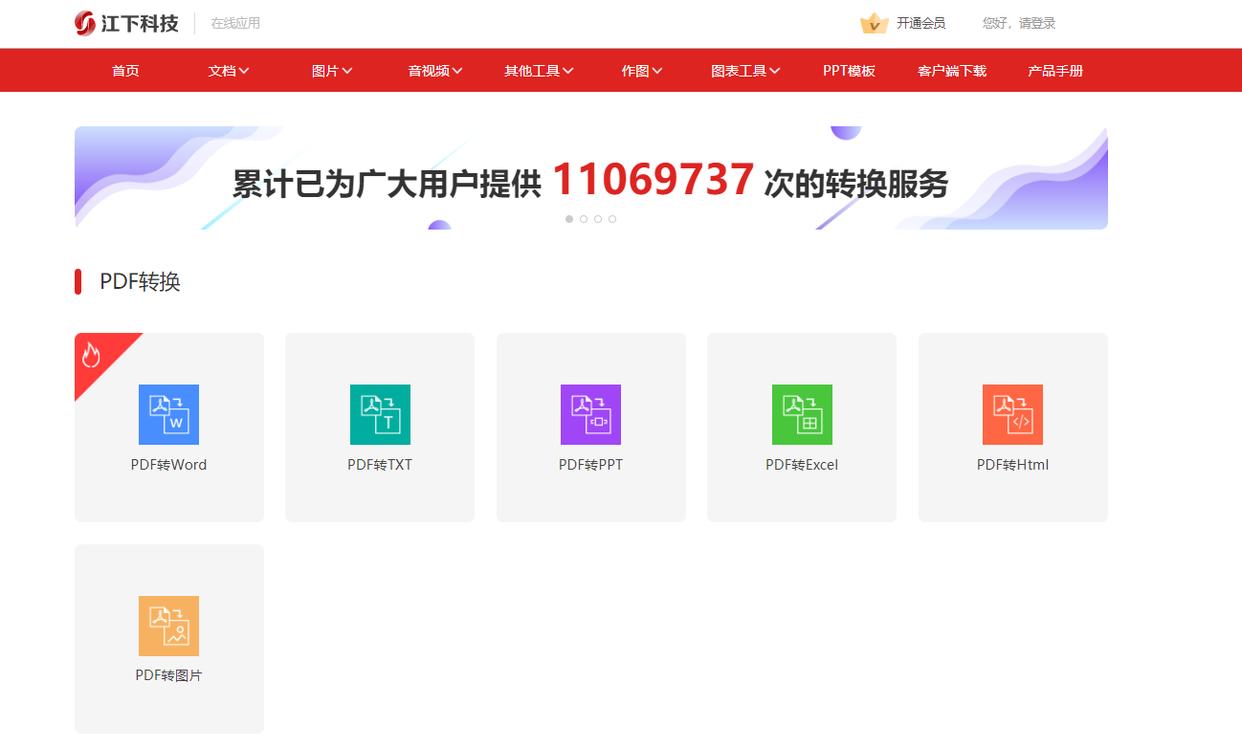Image resolution: width=1242 pixels, height=749 pixels.
Task: Click the 请登录 login link
Action: coord(1037,23)
